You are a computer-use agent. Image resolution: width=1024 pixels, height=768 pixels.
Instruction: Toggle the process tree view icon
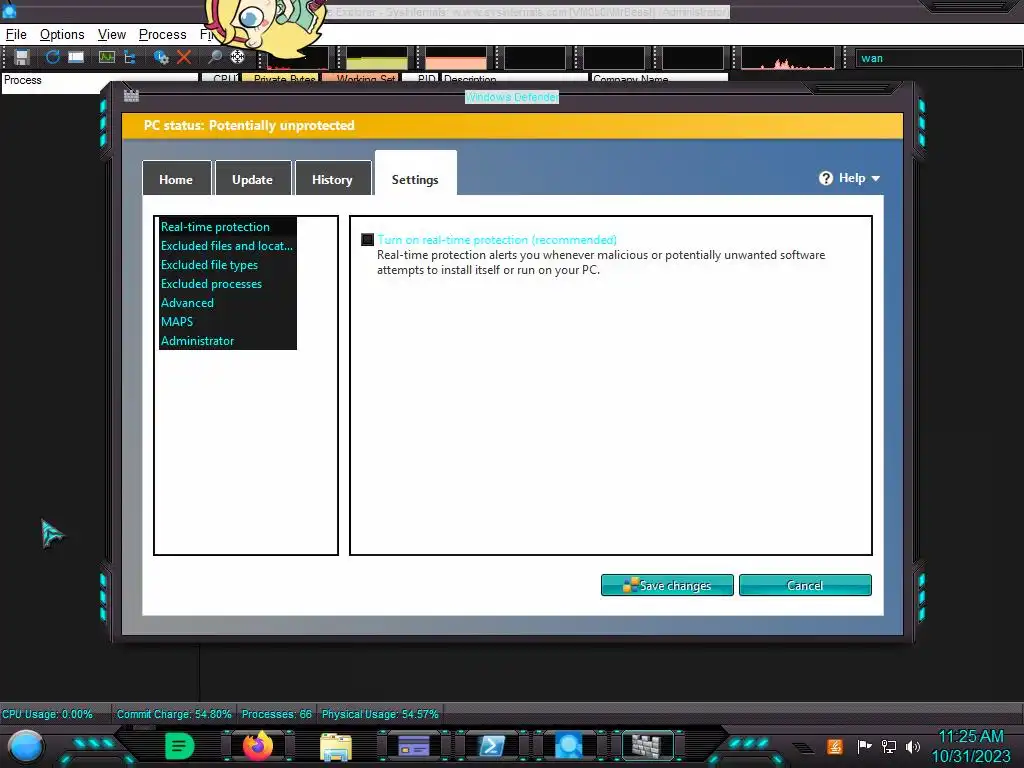click(129, 57)
